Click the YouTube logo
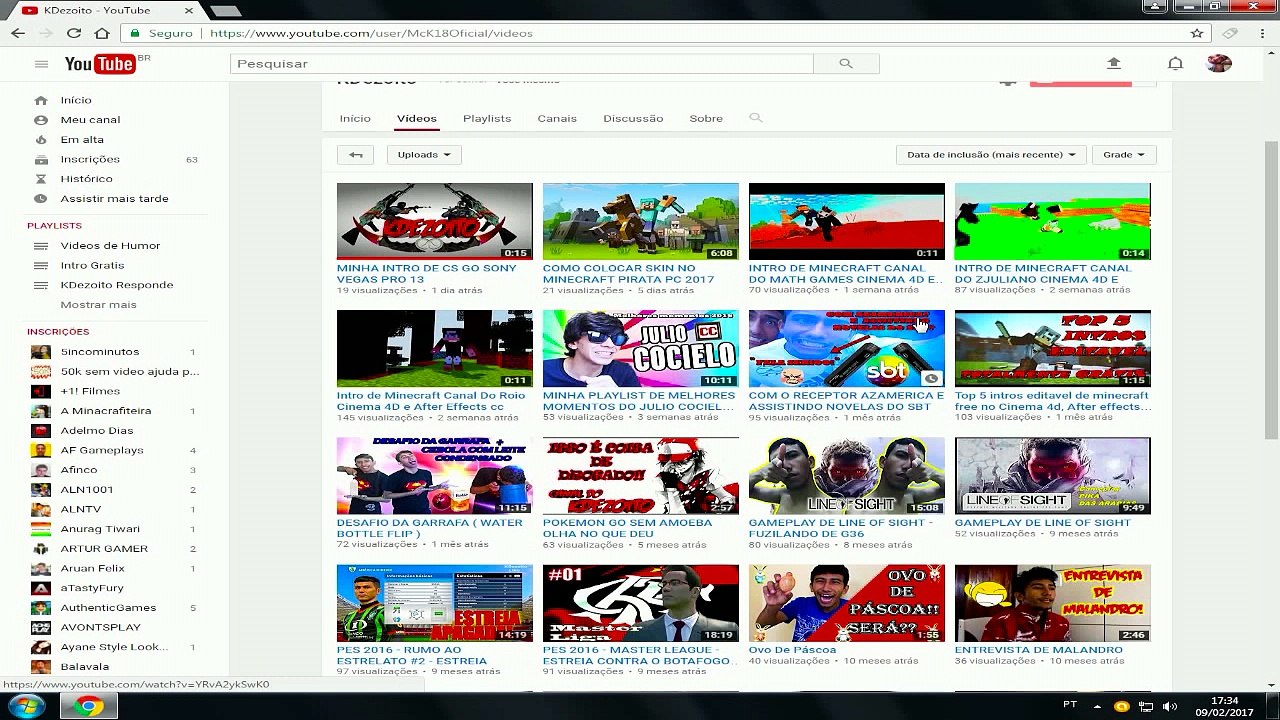This screenshot has width=1280, height=720. tap(100, 64)
